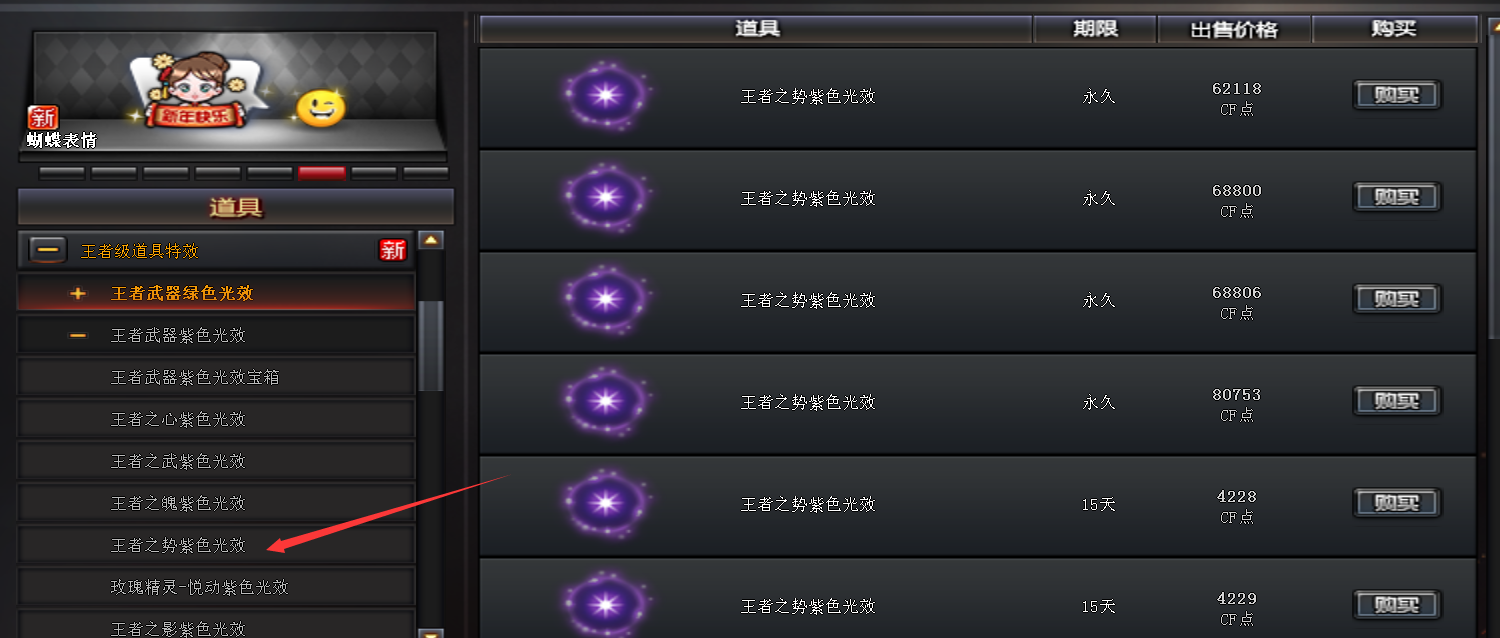Screen dimensions: 1500x638
Task: Select the first banner page indicator
Action: [61, 173]
